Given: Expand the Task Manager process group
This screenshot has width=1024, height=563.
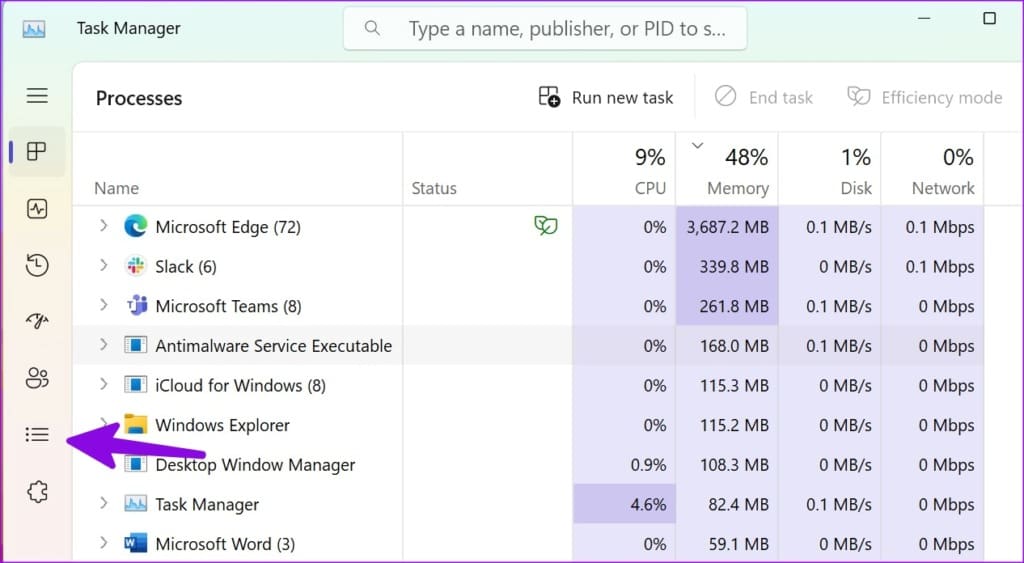Looking at the screenshot, I should click(103, 504).
